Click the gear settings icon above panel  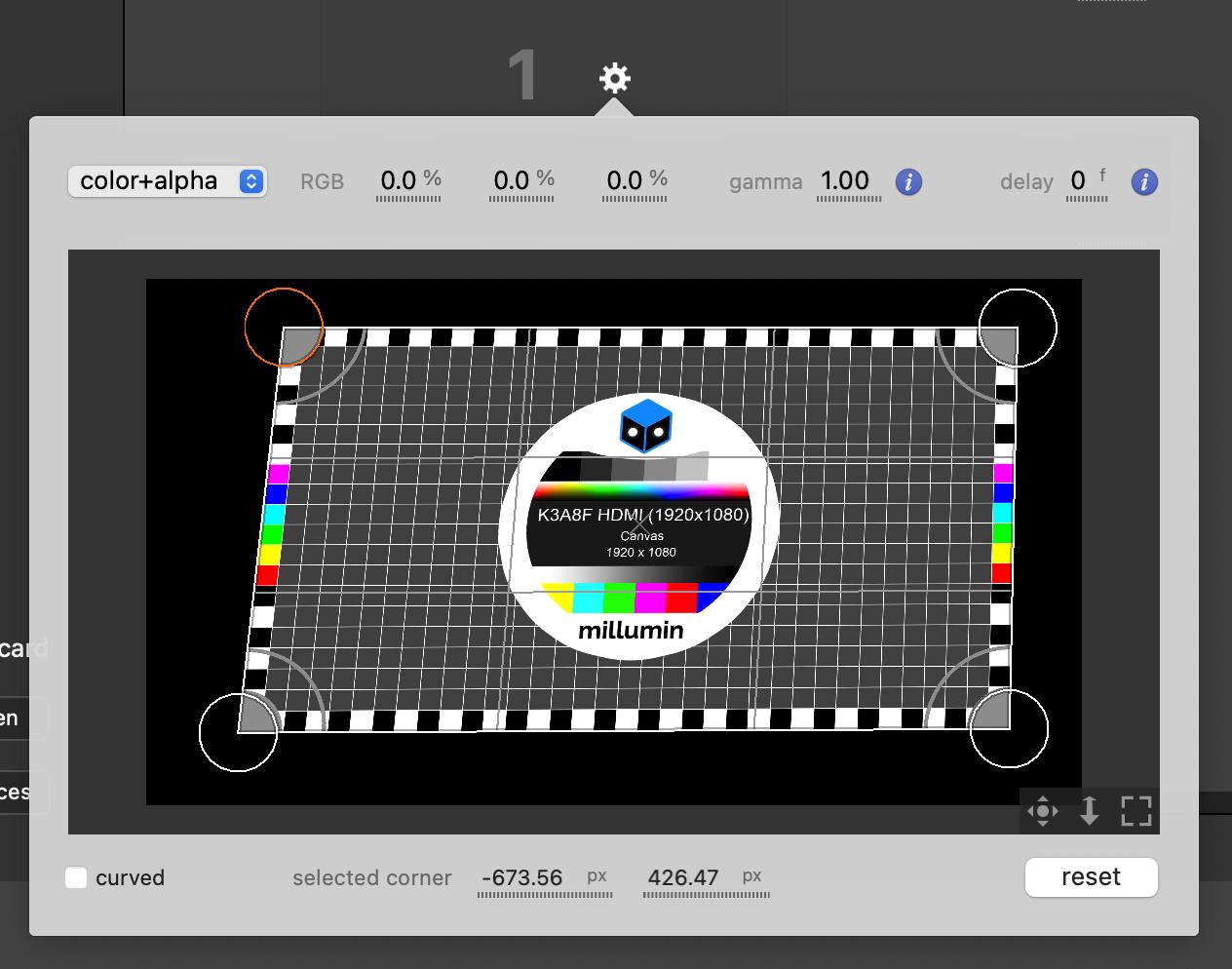click(615, 78)
